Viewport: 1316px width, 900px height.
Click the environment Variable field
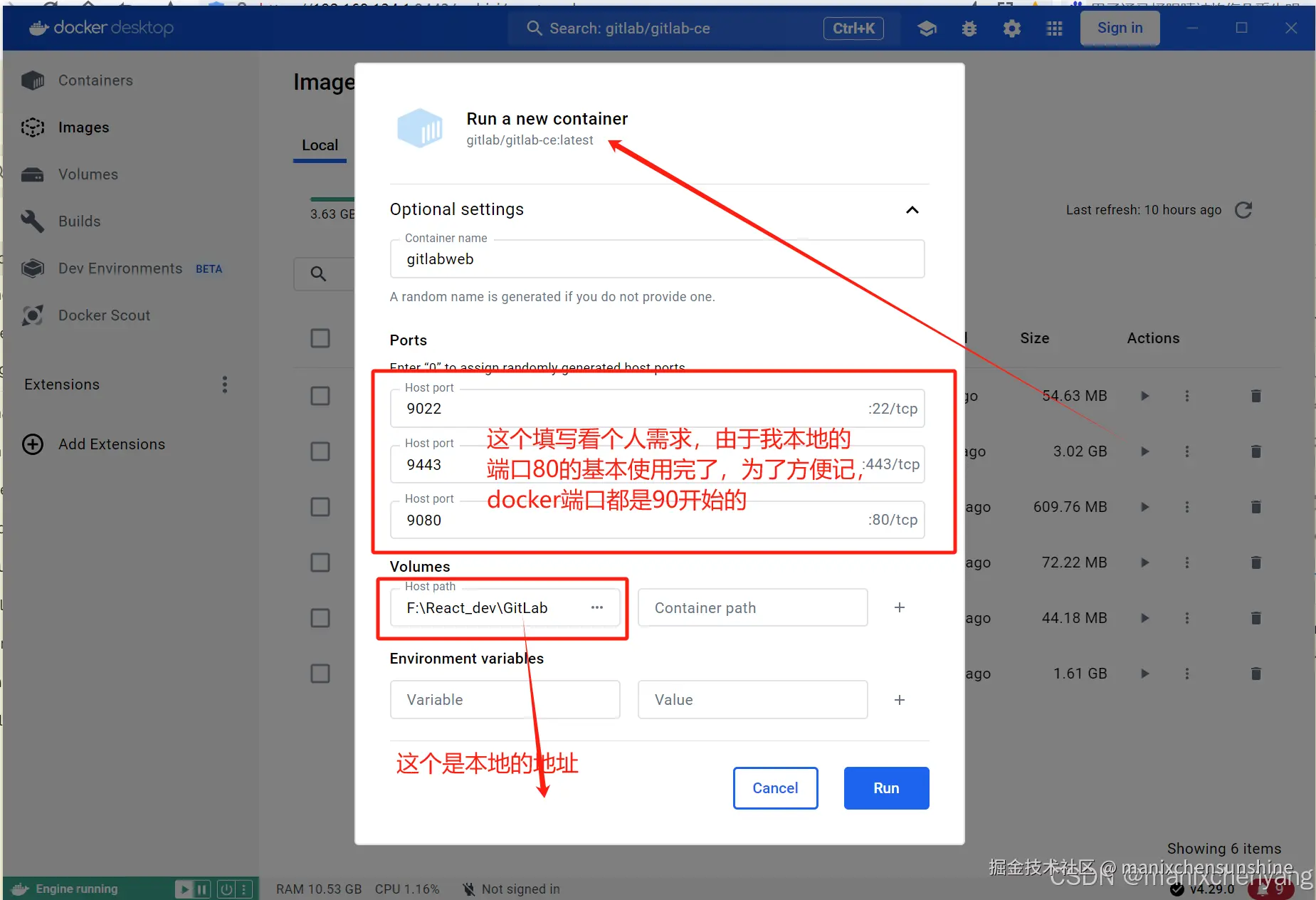[505, 700]
